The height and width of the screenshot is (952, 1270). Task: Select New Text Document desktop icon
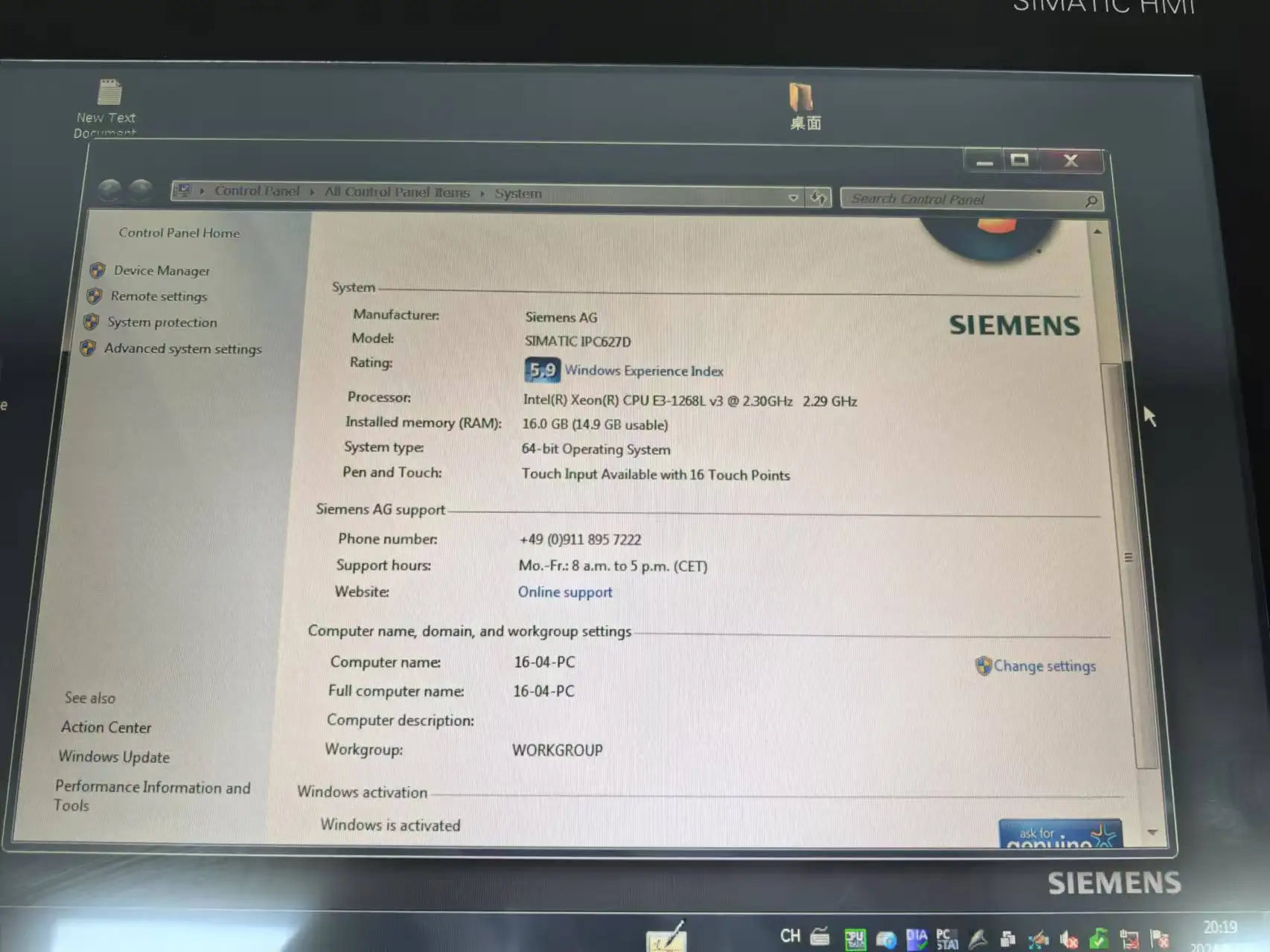tap(107, 108)
